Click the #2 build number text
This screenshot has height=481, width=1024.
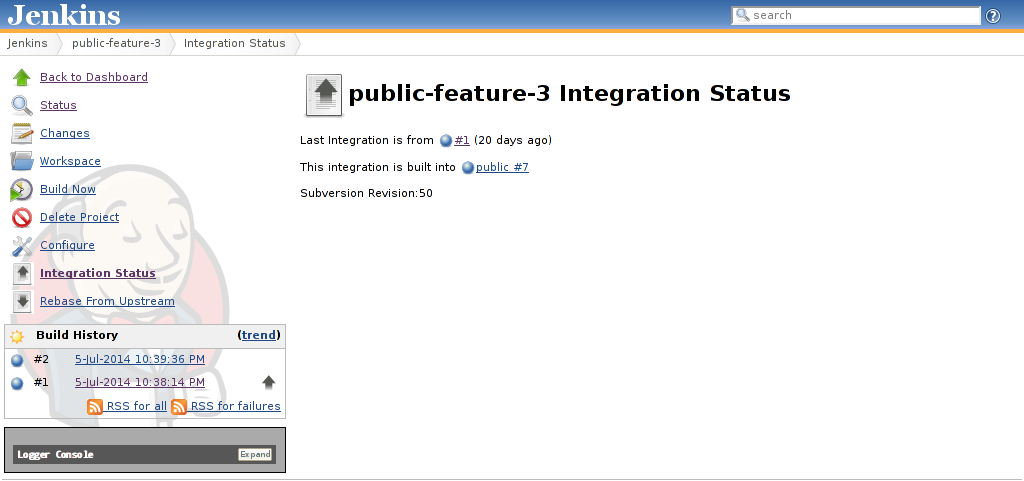pos(41,360)
